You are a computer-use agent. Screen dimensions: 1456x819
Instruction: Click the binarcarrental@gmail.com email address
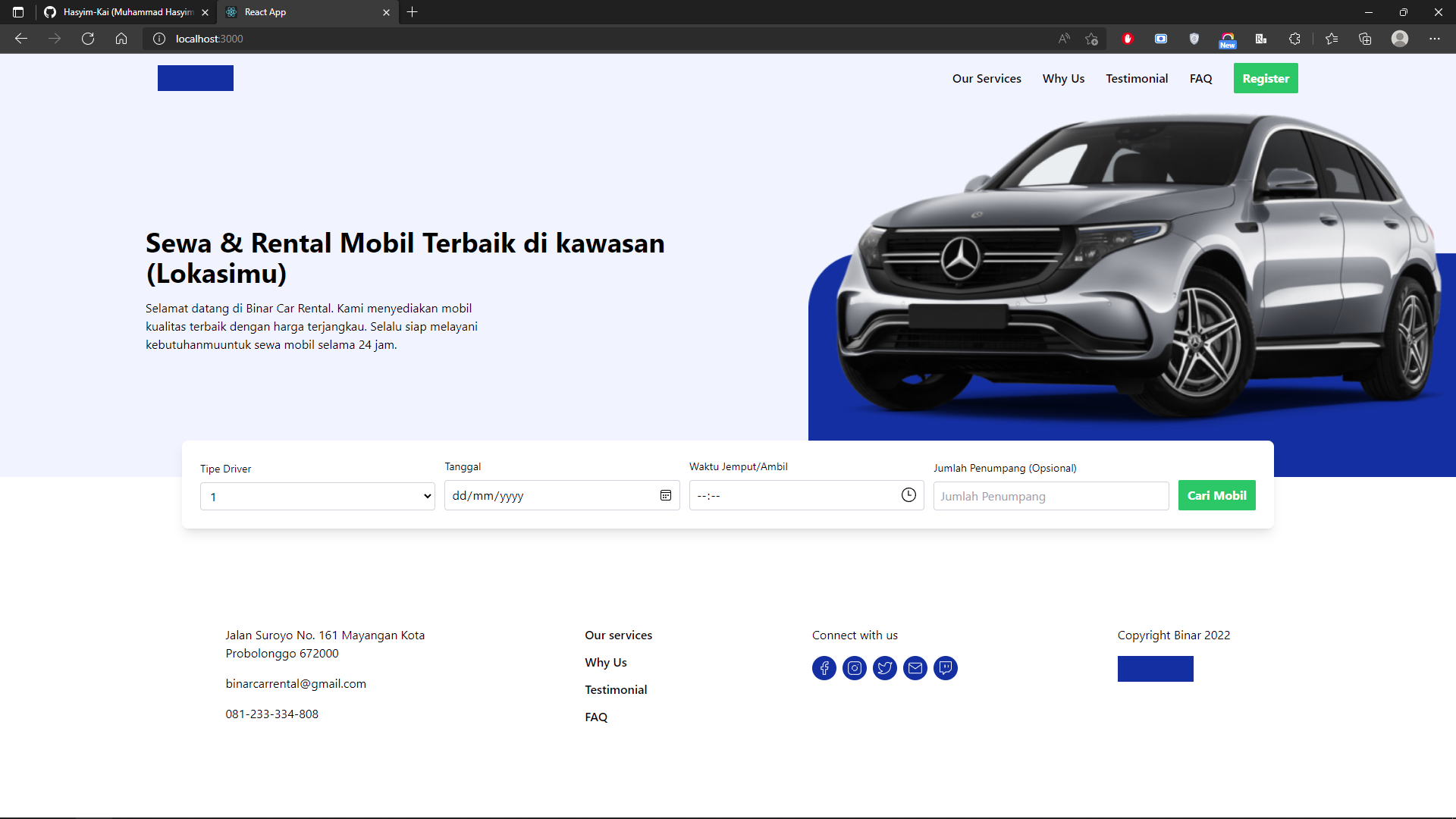[x=296, y=683]
